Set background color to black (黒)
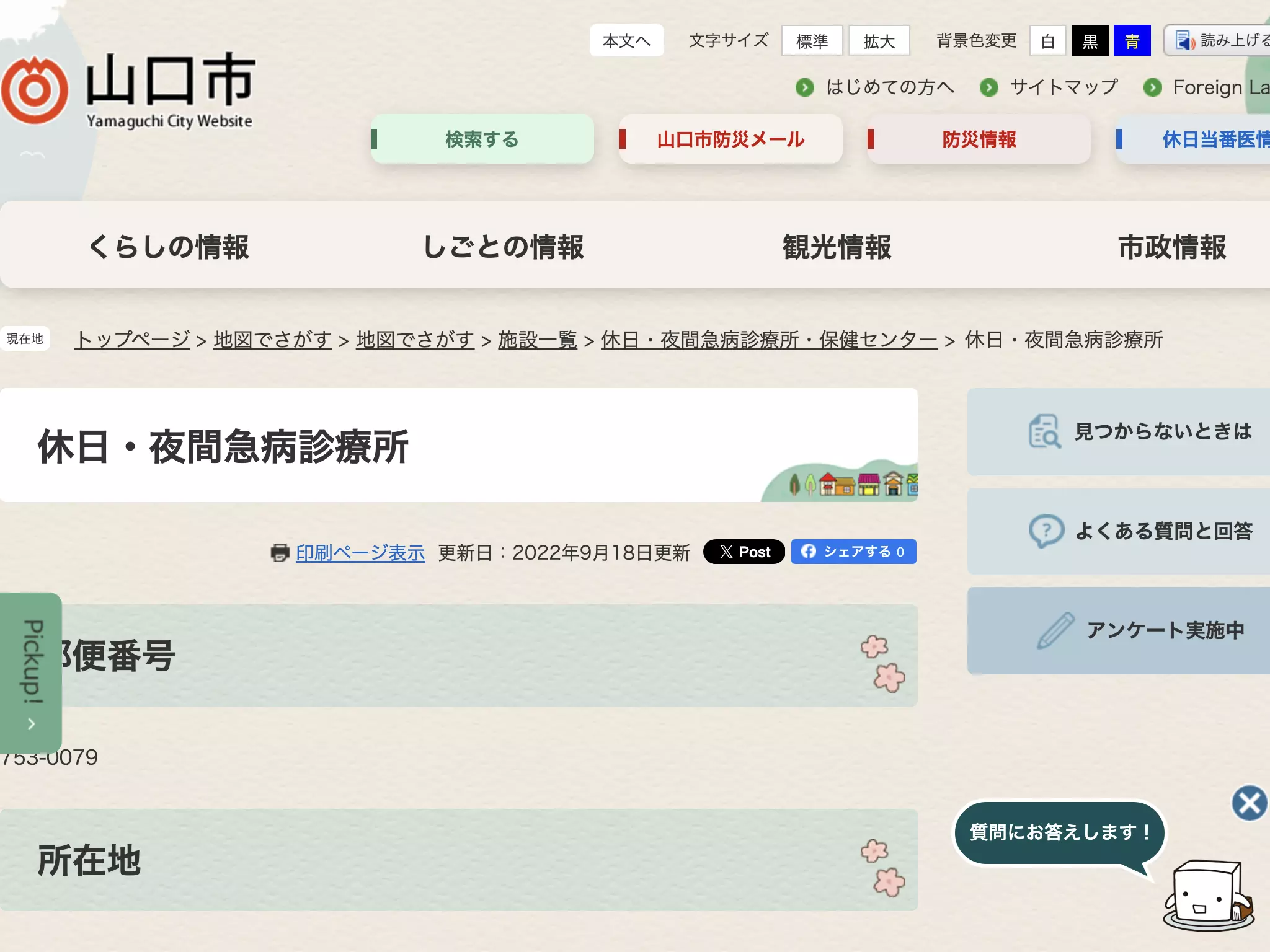 coord(1090,41)
